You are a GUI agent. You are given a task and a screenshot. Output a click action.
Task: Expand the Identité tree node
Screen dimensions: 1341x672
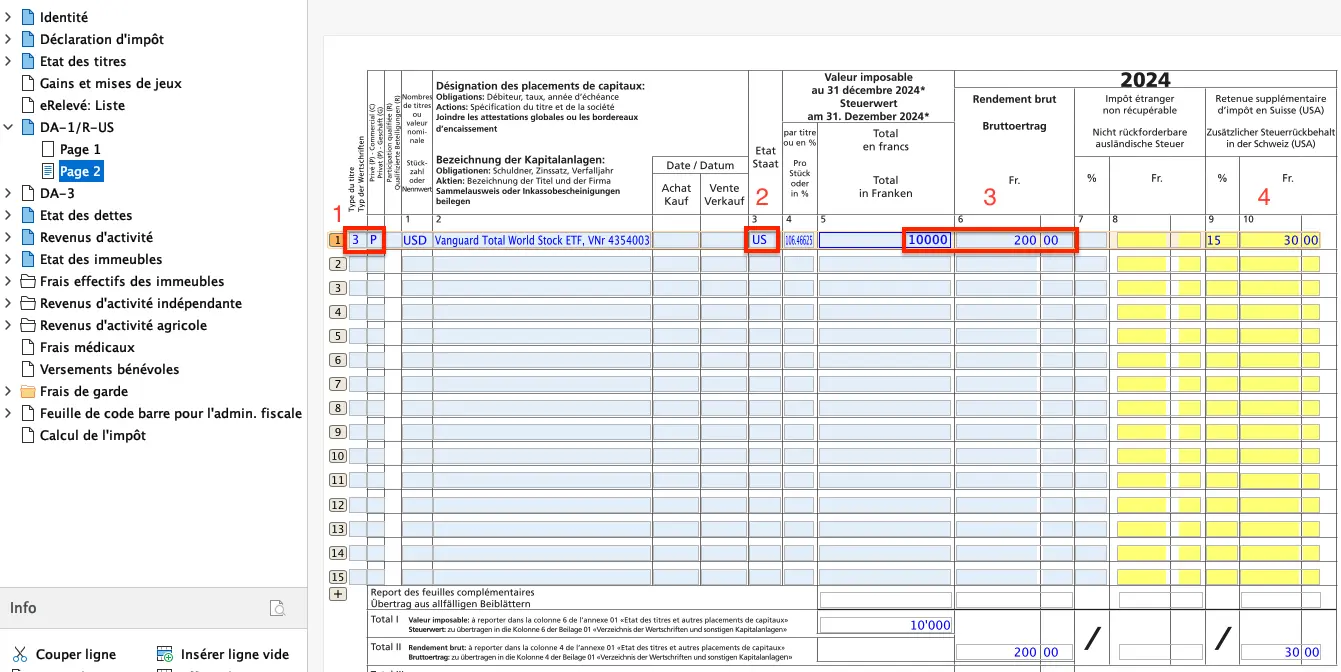tap(8, 18)
